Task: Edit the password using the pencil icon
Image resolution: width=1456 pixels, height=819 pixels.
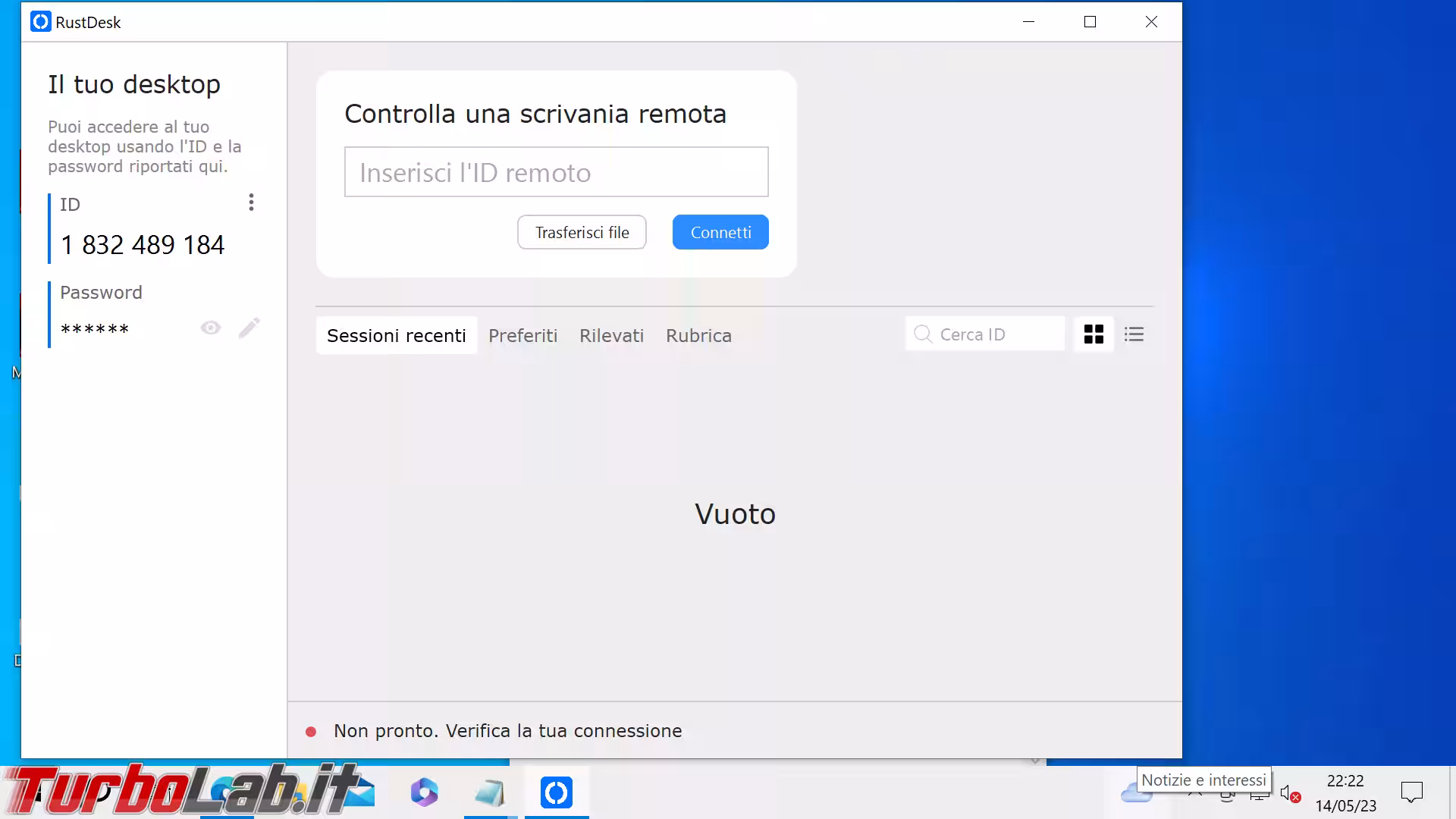Action: [249, 328]
